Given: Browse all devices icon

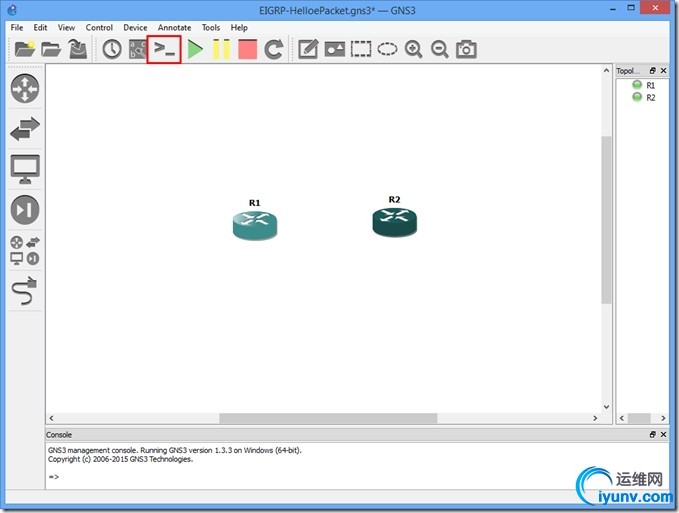Looking at the screenshot, I should tap(25, 250).
